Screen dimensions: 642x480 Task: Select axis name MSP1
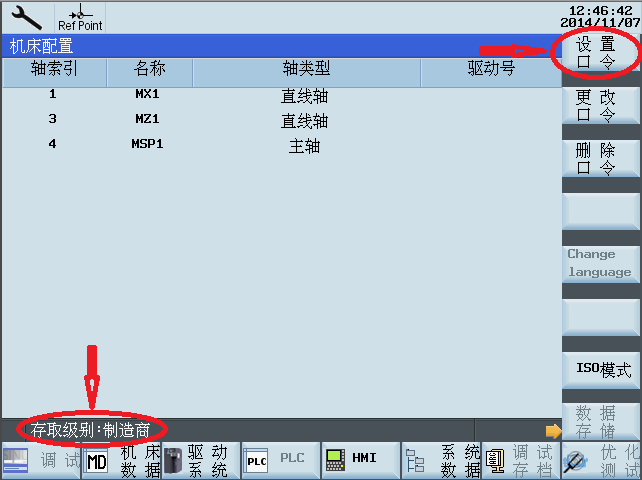147,144
